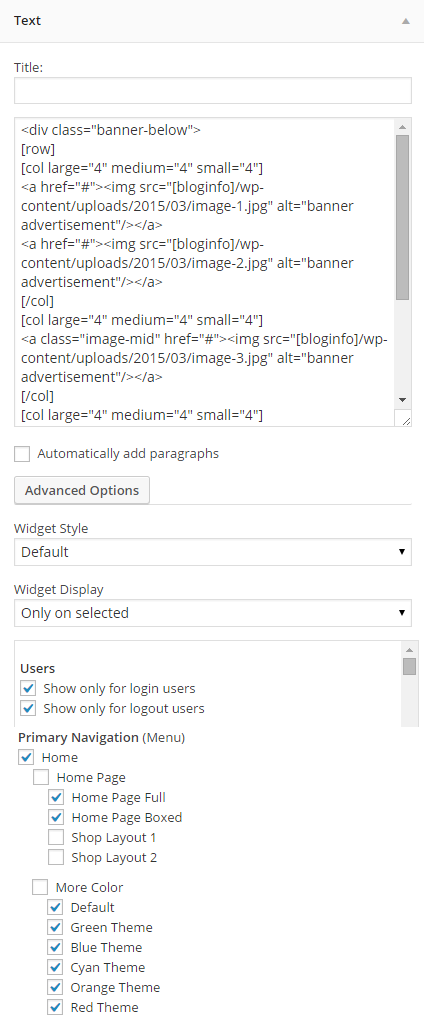Uncheck the Green Theme checkbox

tap(55, 928)
